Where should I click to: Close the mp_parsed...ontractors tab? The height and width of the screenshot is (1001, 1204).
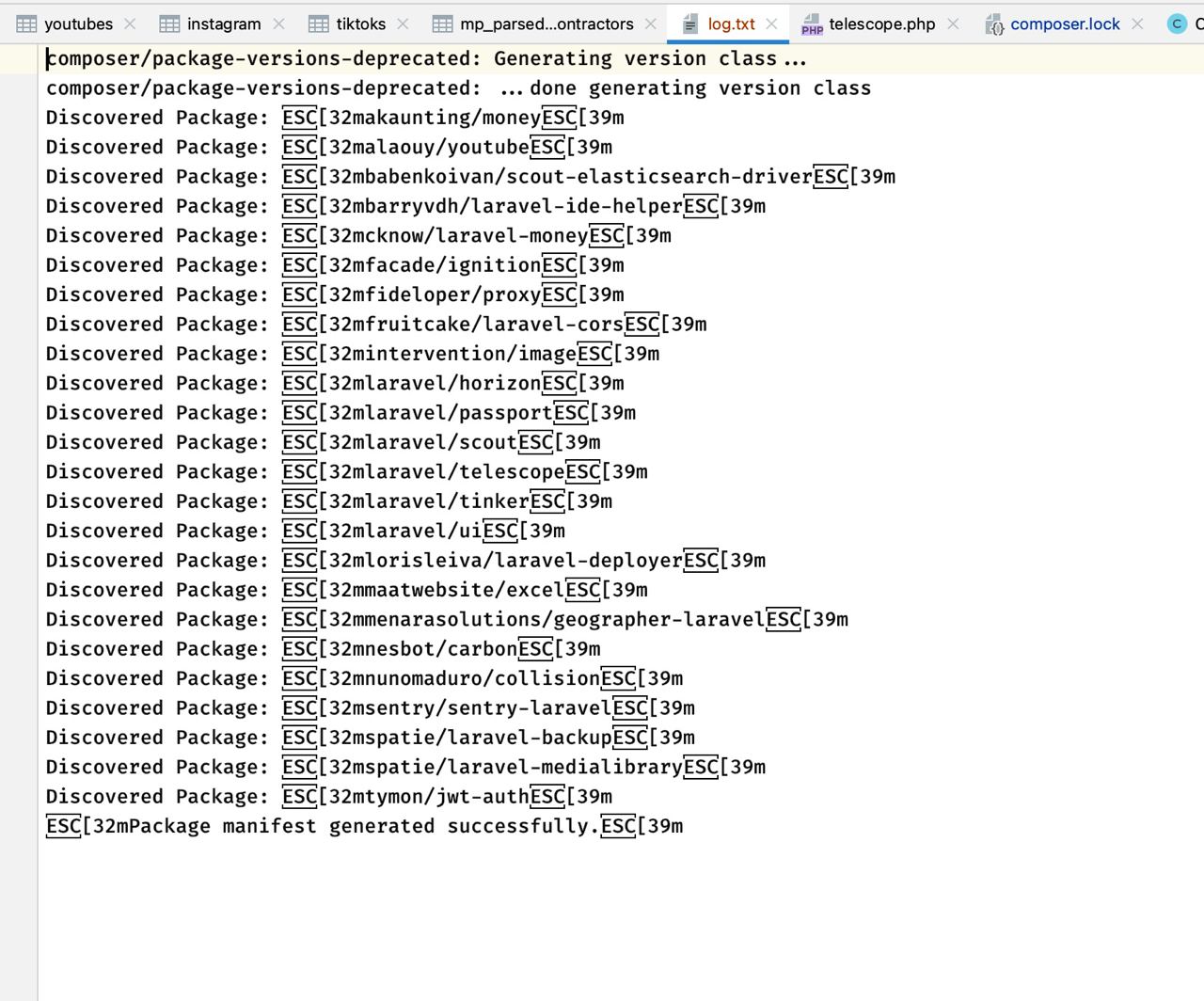pos(650,24)
